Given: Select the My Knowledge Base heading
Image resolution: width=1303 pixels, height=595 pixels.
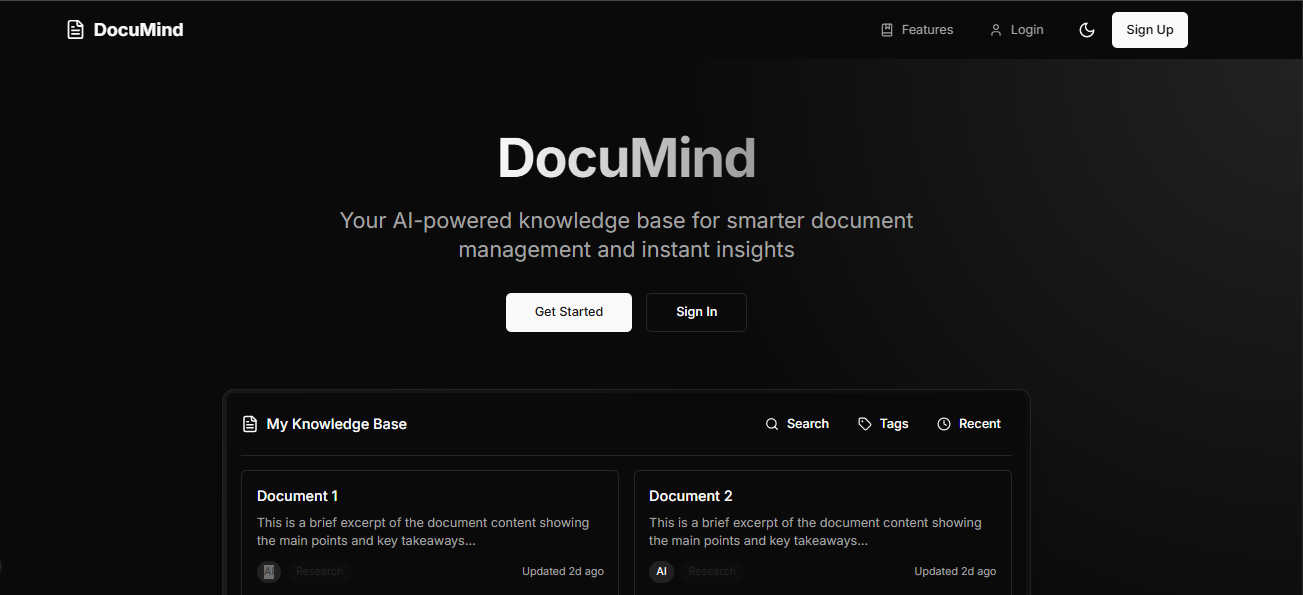Looking at the screenshot, I should point(336,424).
